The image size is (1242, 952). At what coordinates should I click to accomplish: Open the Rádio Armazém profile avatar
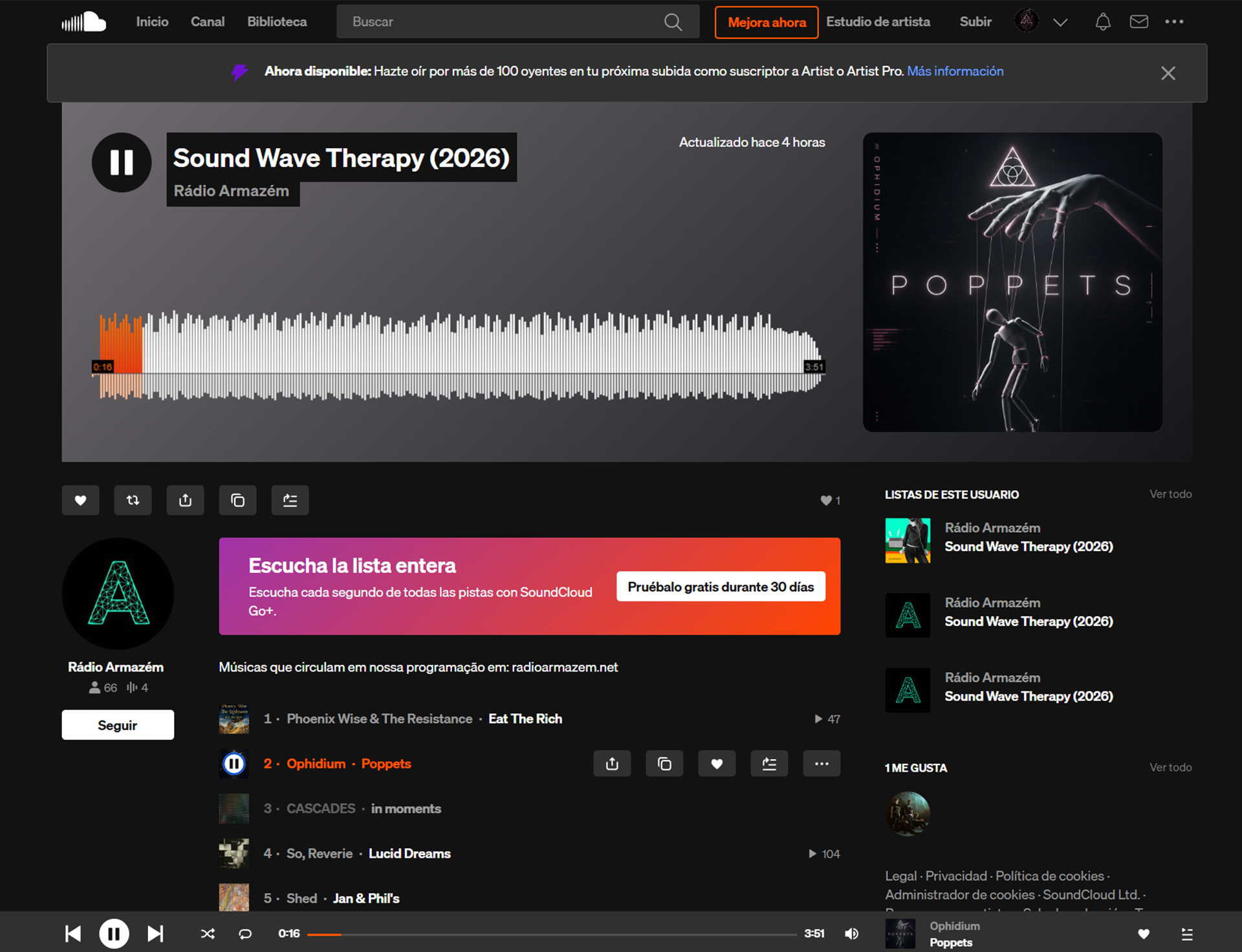(118, 594)
